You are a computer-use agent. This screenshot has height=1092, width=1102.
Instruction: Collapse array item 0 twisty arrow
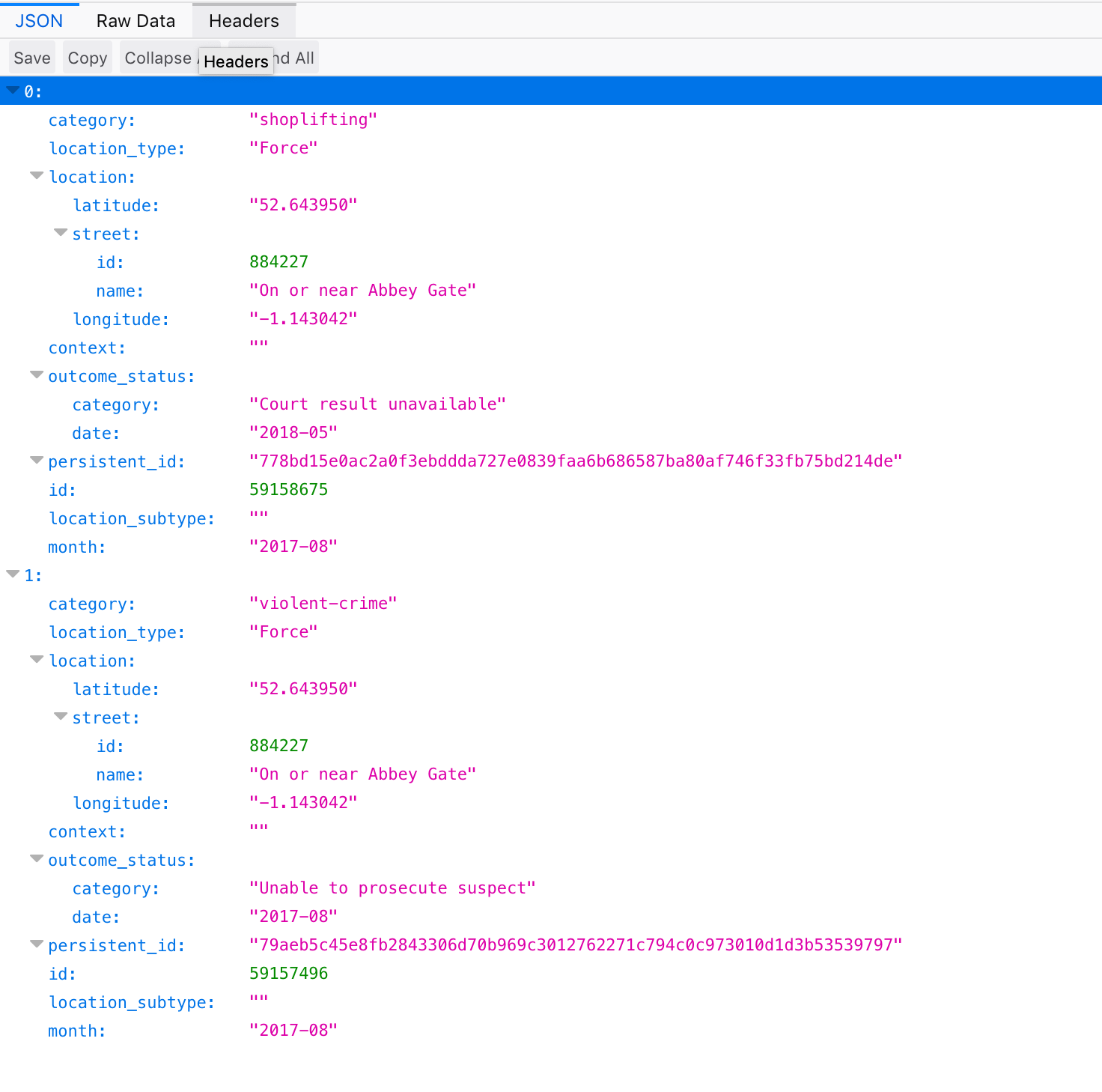point(13,91)
